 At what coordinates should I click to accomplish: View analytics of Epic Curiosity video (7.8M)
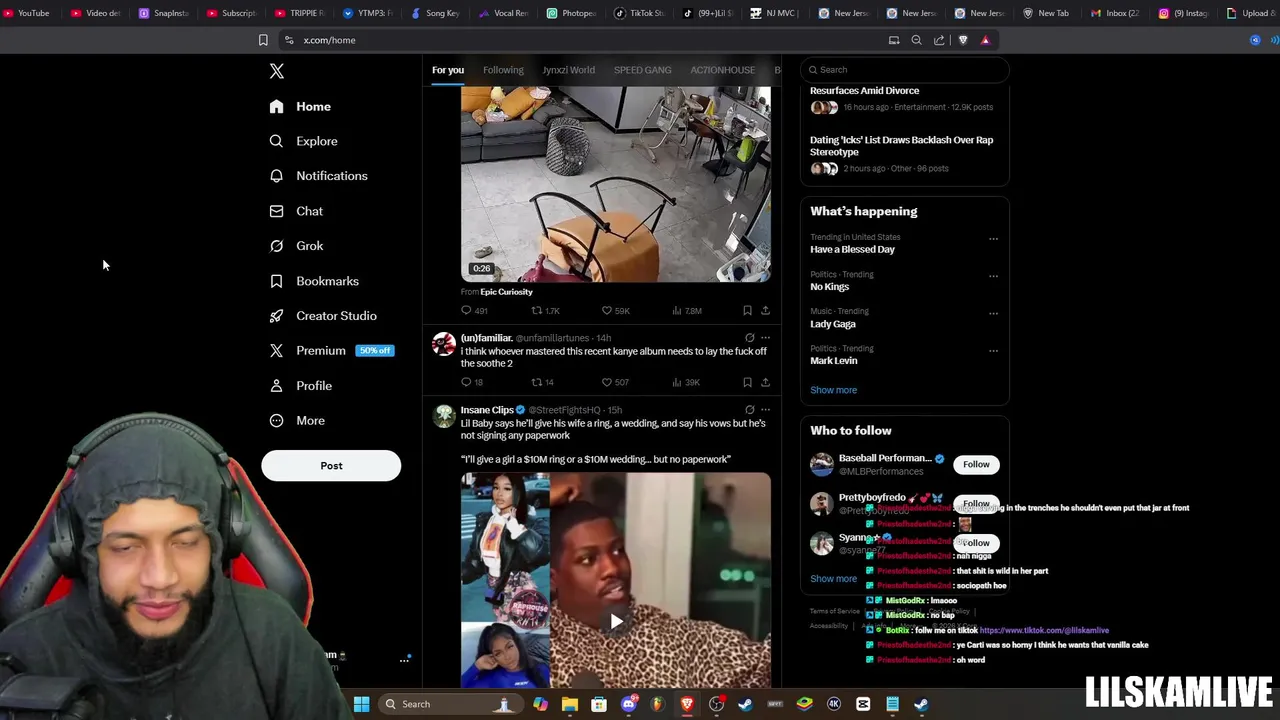click(687, 311)
